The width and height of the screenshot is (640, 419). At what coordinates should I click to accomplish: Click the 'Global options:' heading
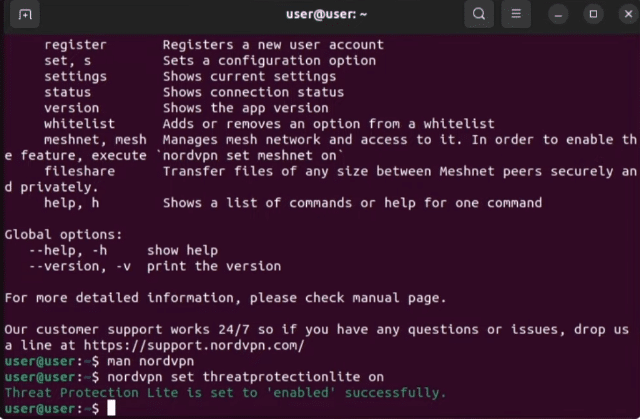(x=64, y=235)
